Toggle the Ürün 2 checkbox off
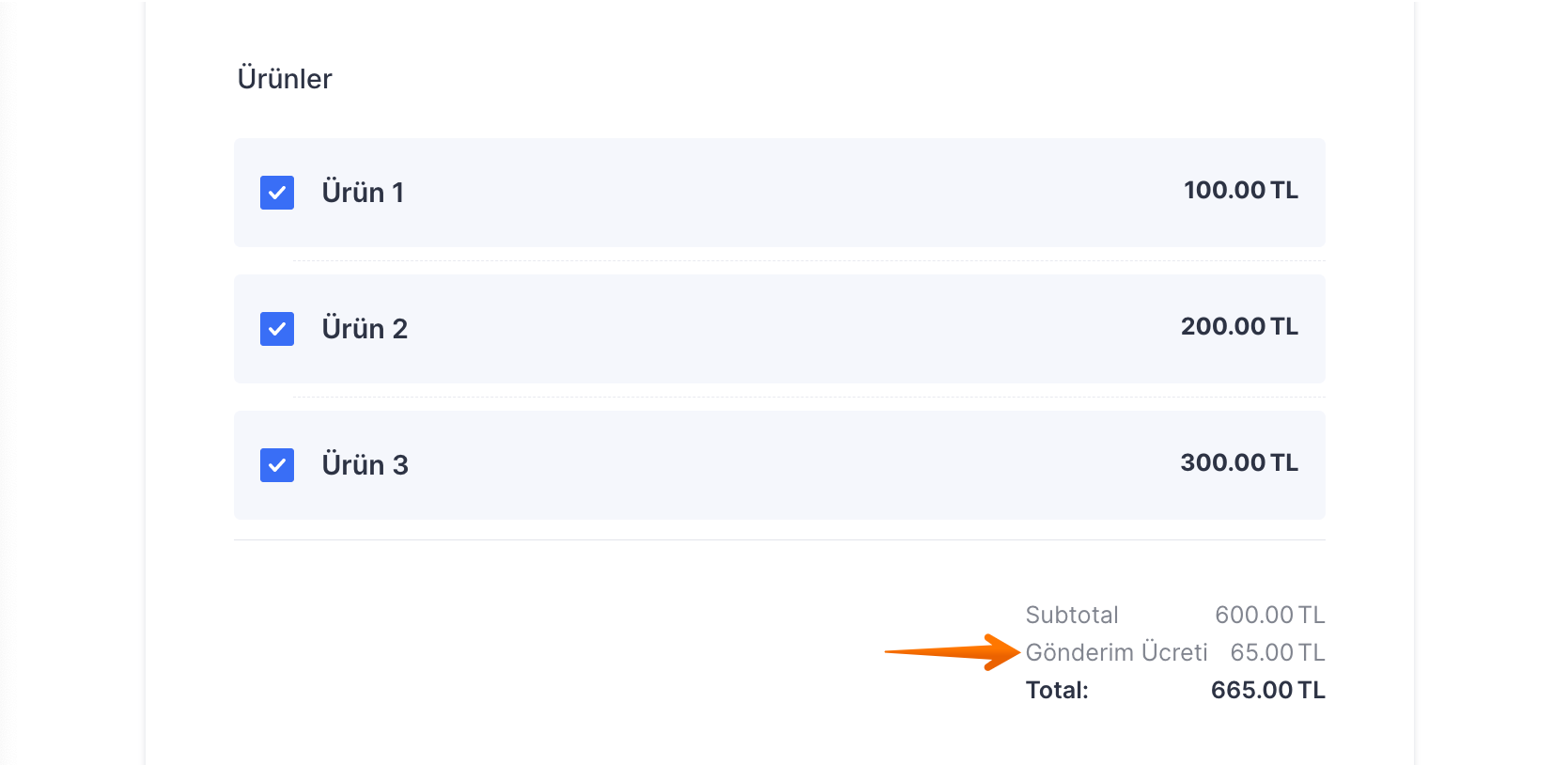 277,329
